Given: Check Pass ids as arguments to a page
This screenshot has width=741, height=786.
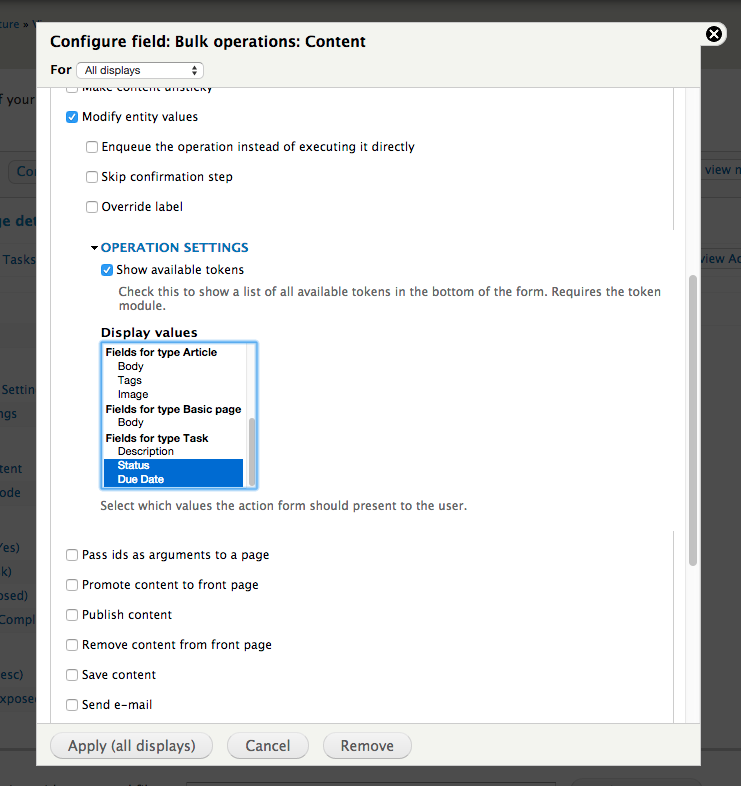Looking at the screenshot, I should (x=72, y=555).
